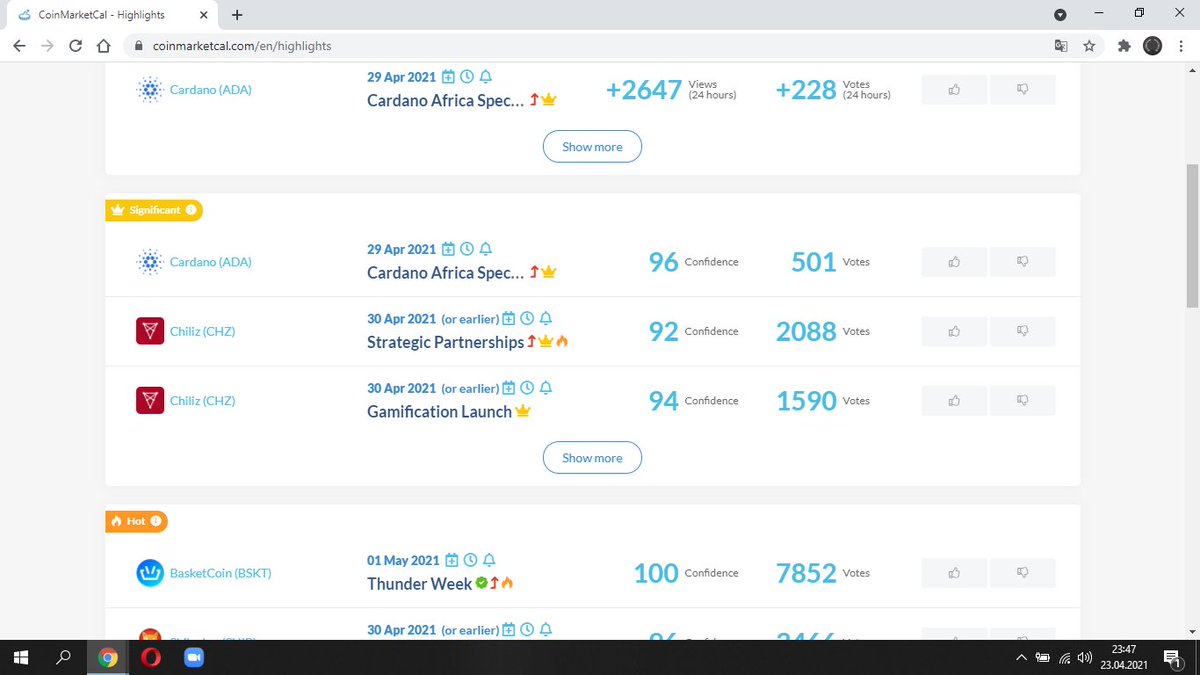Downvote the Chiliz Gamification Launch event
The image size is (1200, 675).
(1022, 400)
